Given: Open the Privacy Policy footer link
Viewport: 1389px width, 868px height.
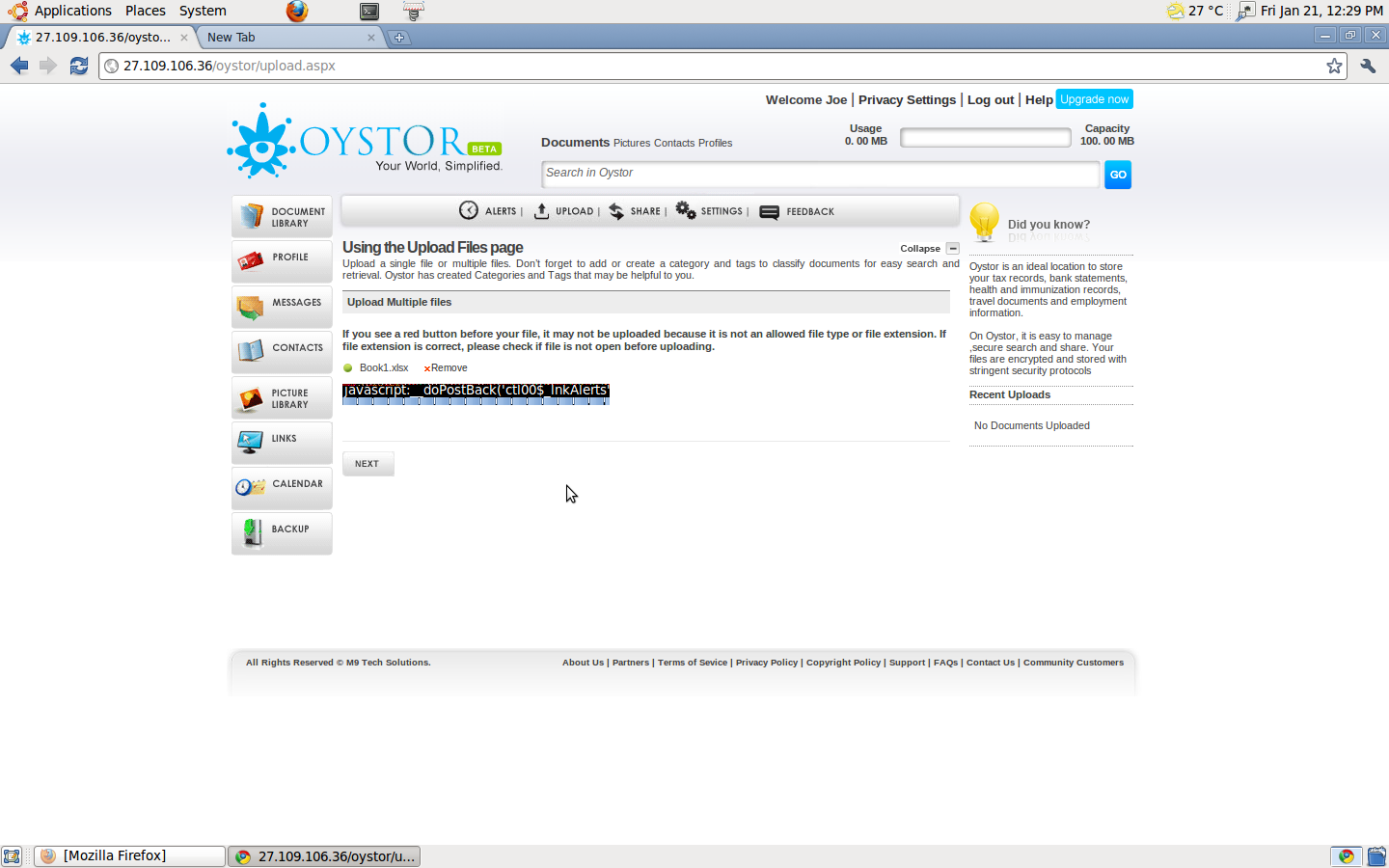Looking at the screenshot, I should [x=767, y=663].
